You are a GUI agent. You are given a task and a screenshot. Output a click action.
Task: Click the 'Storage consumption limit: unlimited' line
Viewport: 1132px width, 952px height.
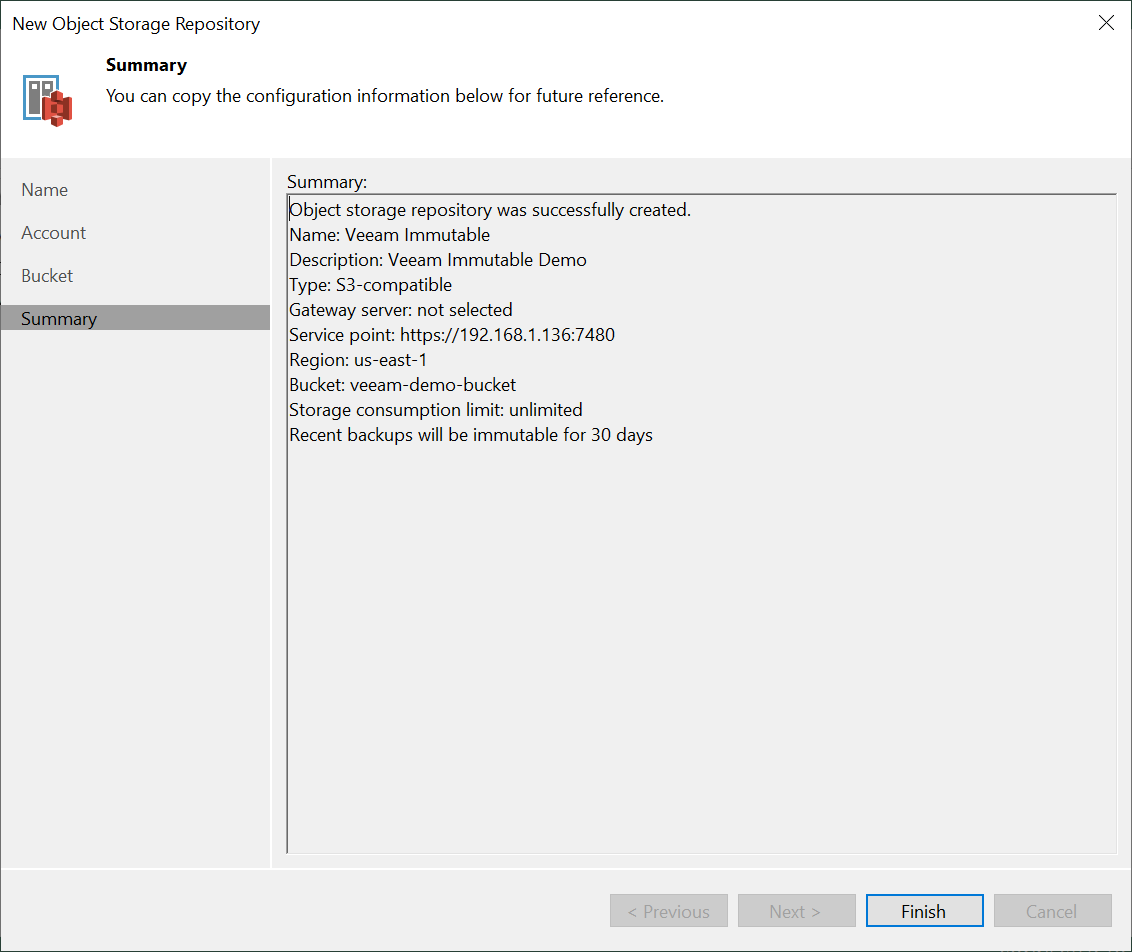[x=435, y=410]
